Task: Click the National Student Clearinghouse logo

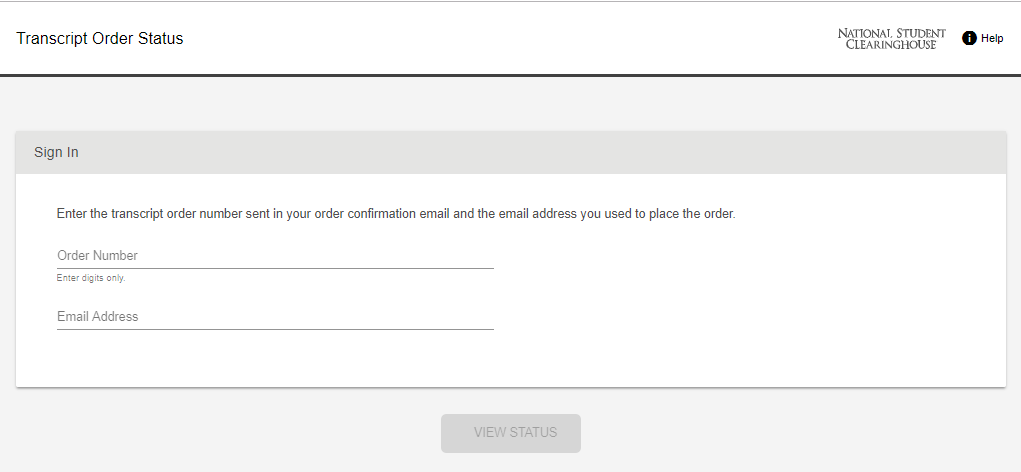Action: point(891,39)
